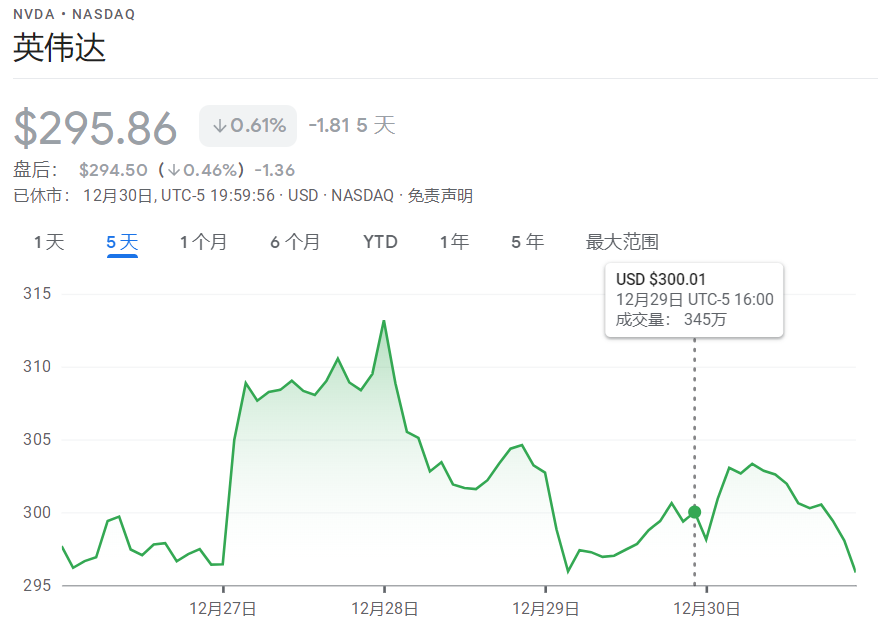Click the 英伟达 company name heading
This screenshot has height=631, width=878.
pos(59,48)
